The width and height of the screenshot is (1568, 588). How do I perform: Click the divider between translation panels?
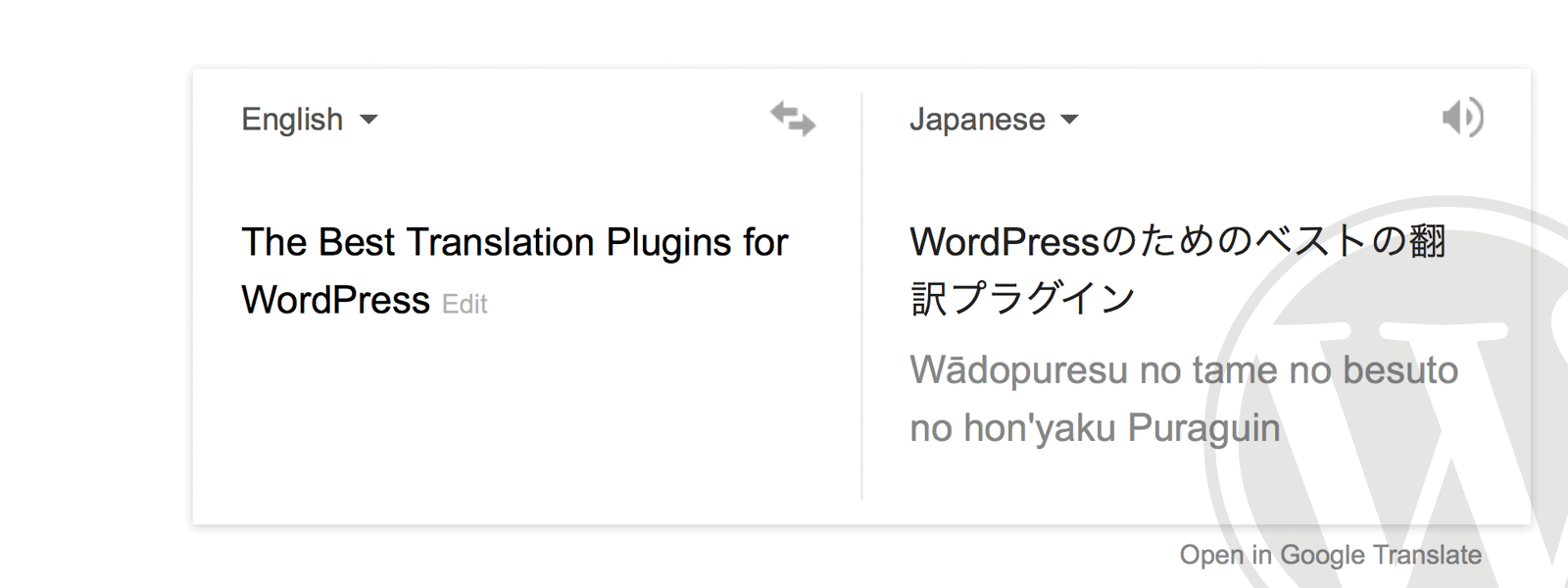tap(862, 294)
